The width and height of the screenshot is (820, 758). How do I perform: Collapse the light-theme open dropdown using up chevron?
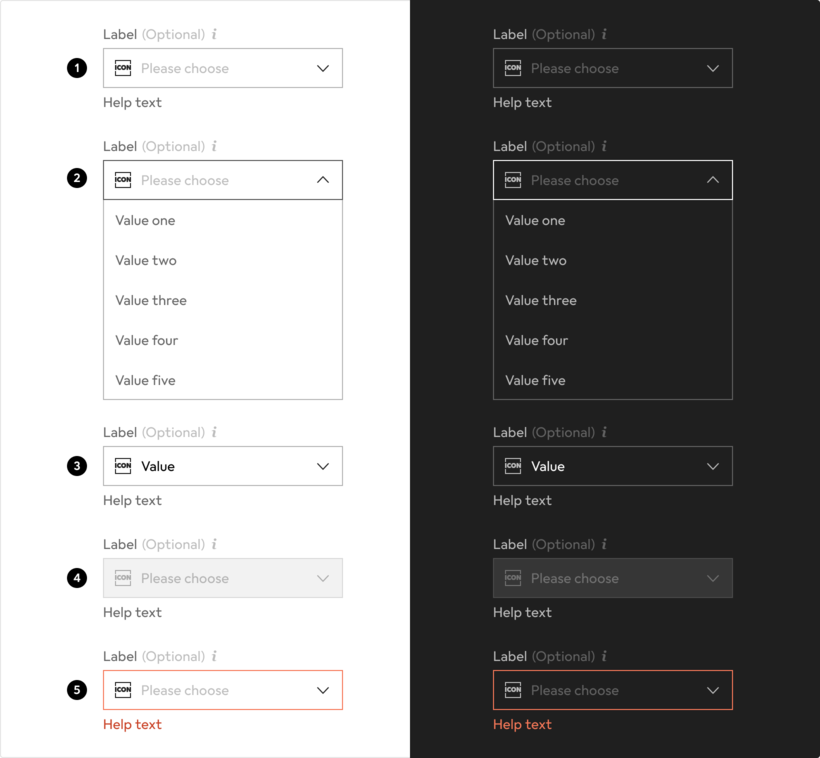[322, 180]
